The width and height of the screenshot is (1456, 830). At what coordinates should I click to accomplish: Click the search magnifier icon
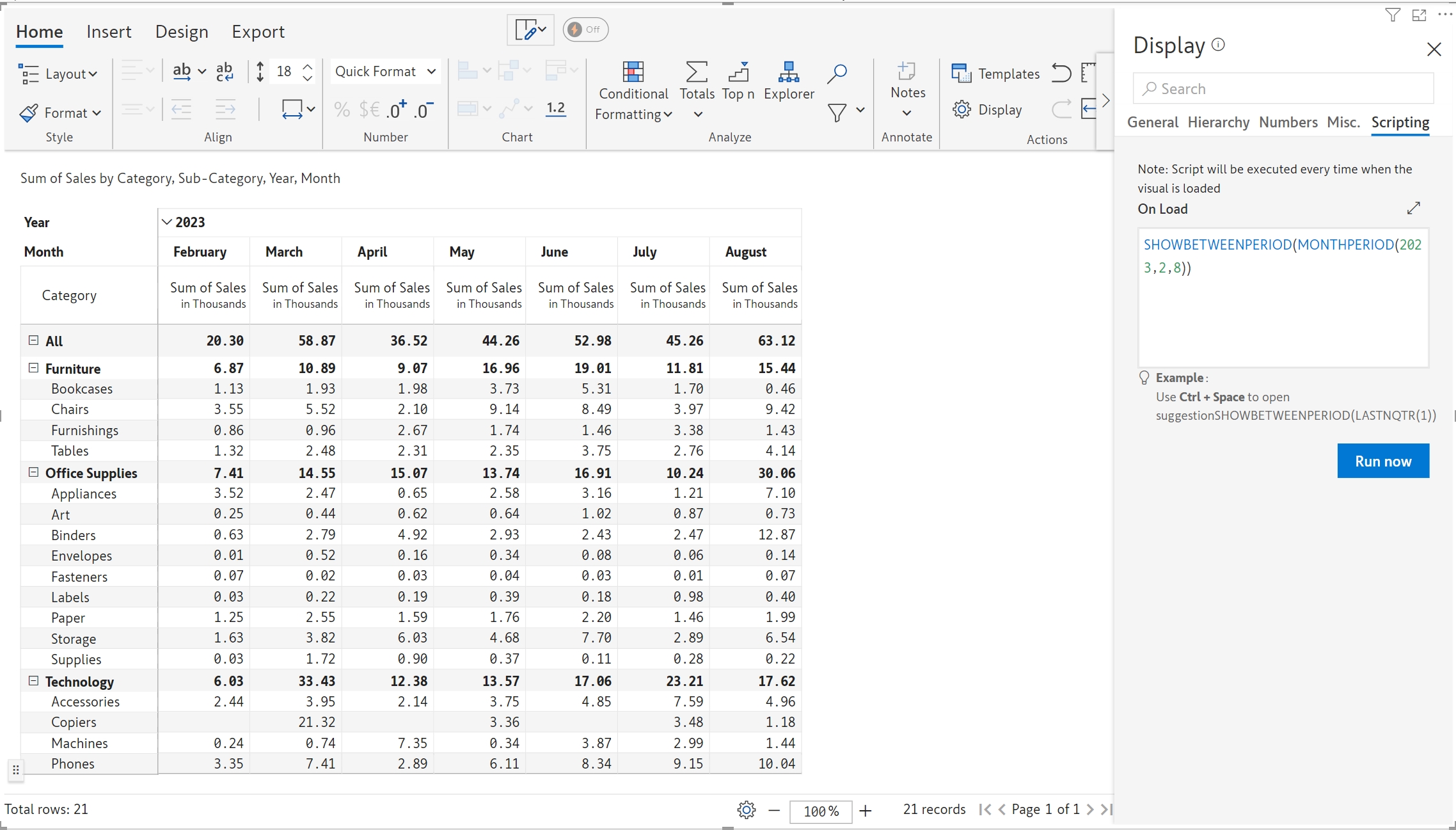(x=837, y=73)
